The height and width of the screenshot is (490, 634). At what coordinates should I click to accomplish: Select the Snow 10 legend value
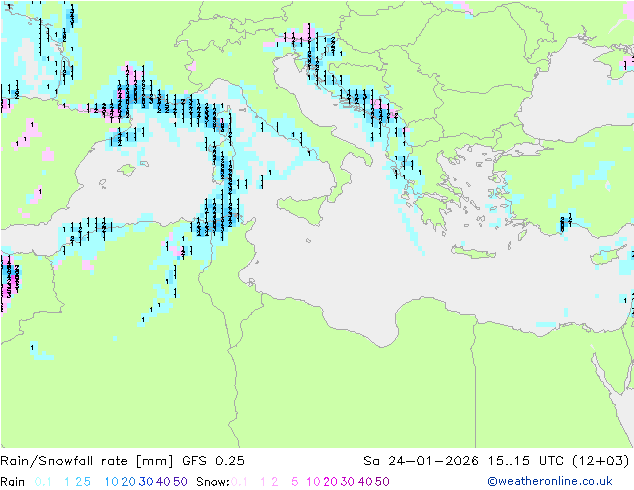pyautogui.click(x=313, y=482)
